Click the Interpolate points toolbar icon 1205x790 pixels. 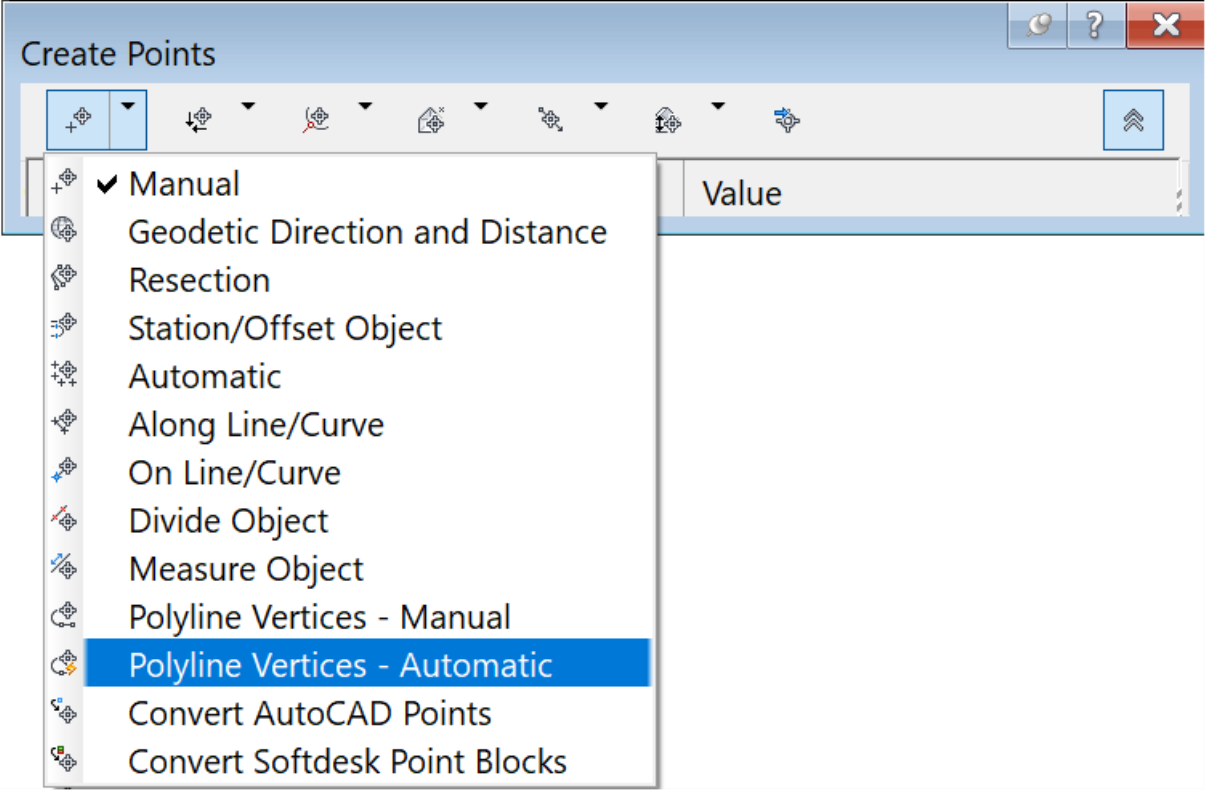point(550,121)
